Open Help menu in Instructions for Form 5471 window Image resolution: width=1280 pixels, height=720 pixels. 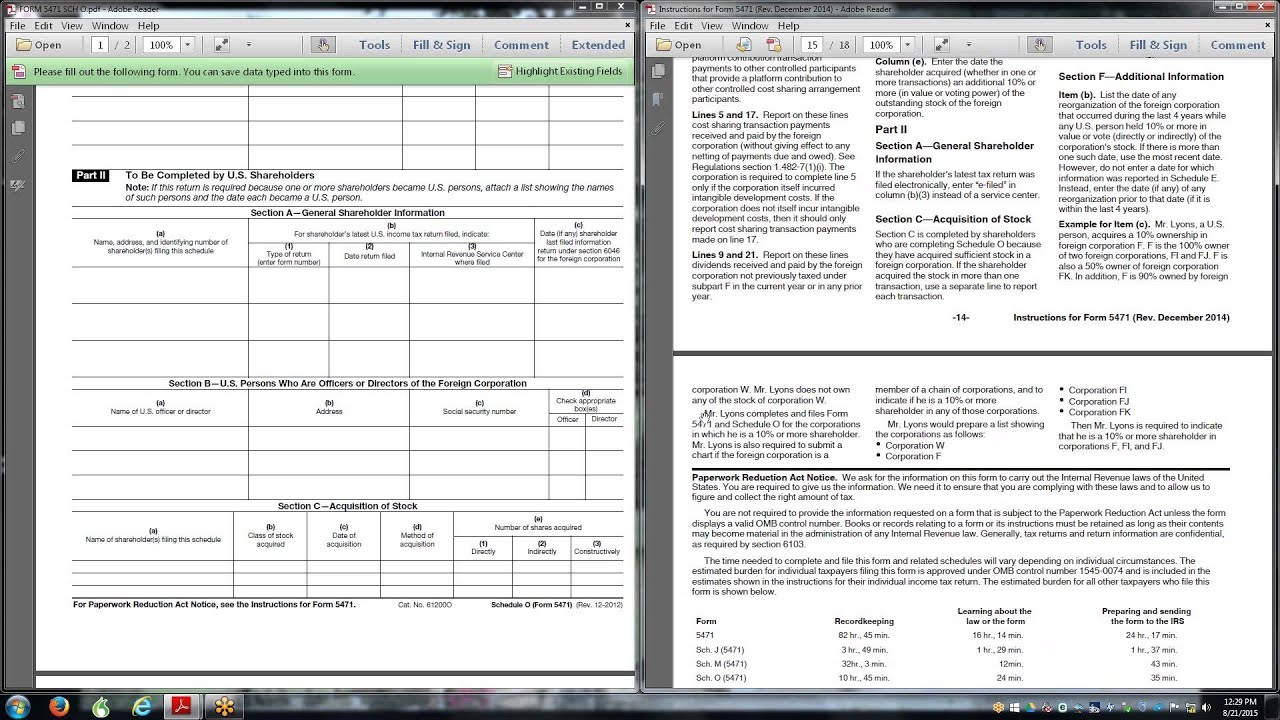click(x=789, y=26)
